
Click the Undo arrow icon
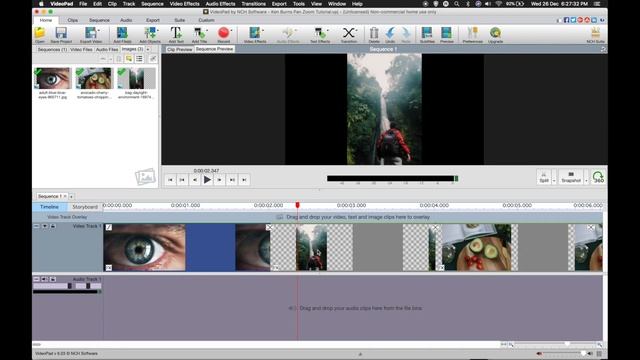point(390,34)
